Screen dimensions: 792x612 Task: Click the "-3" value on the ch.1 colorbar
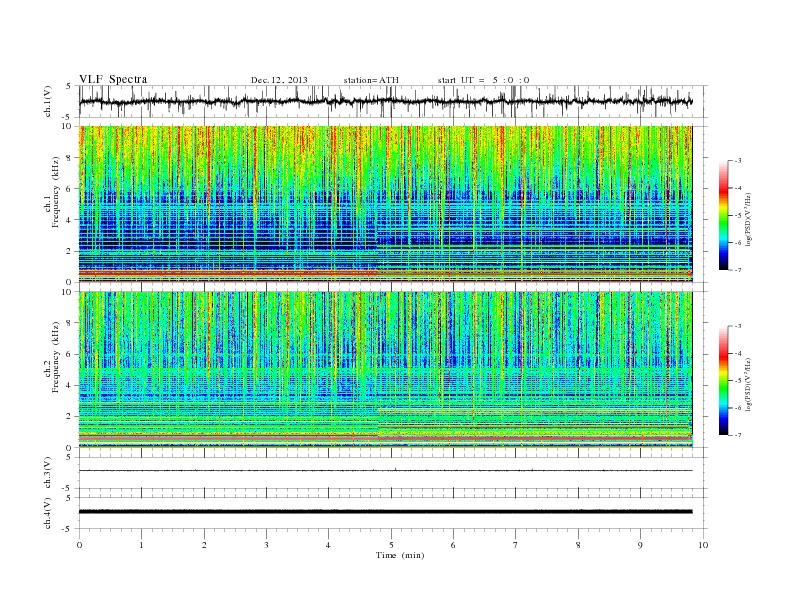pyautogui.click(x=738, y=161)
